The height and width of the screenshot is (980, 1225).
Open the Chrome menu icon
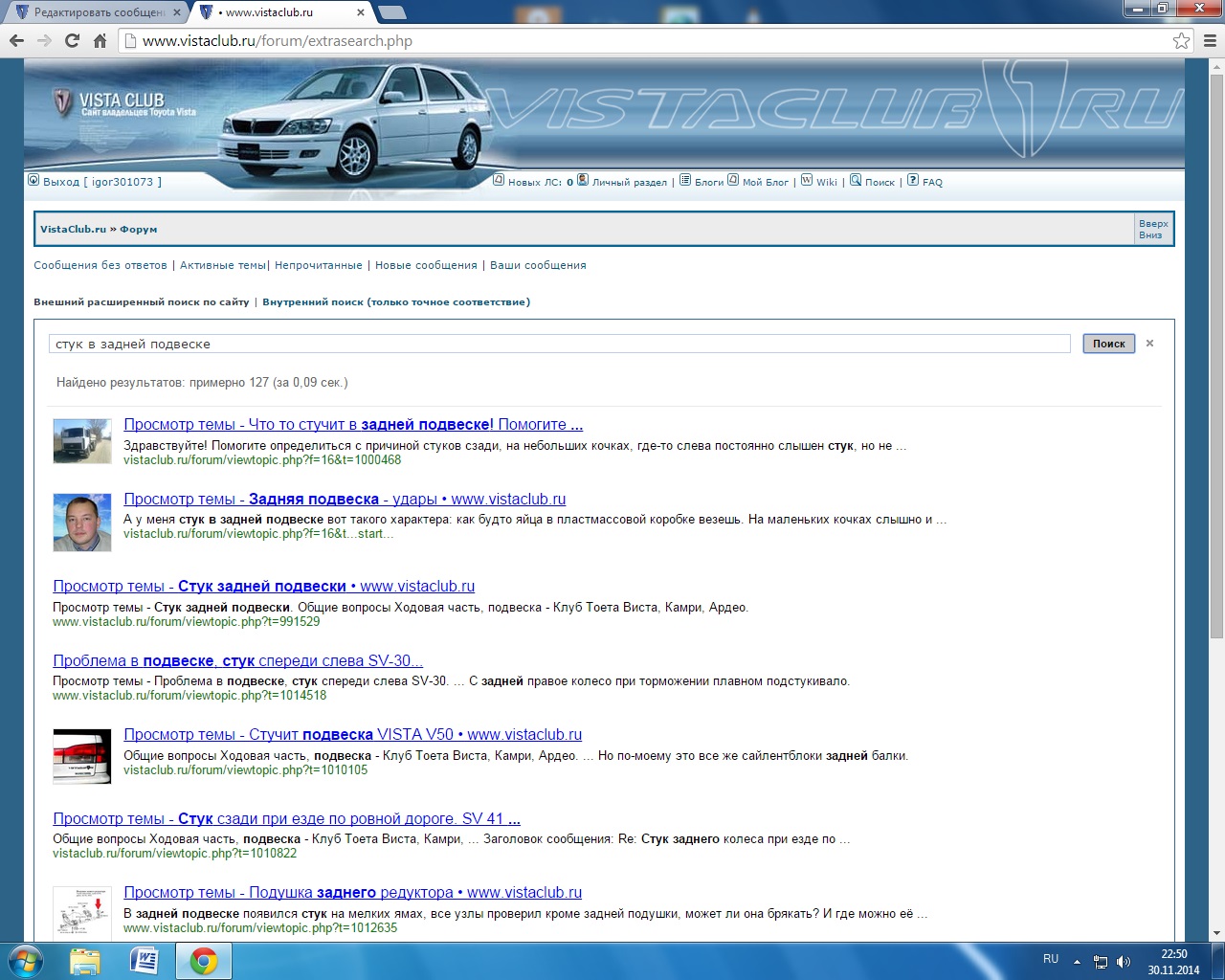click(x=1210, y=40)
